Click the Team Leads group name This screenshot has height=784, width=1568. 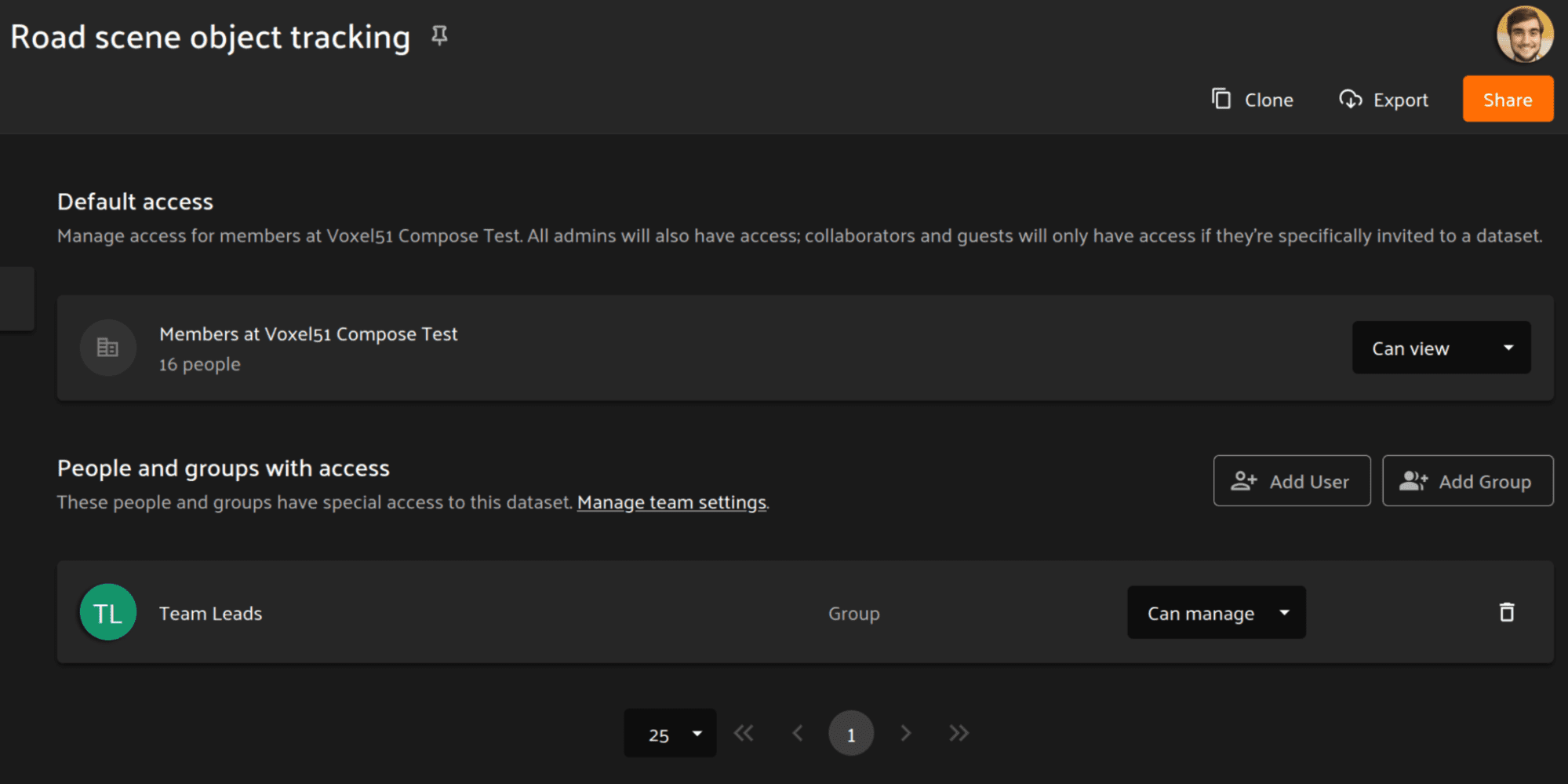click(x=210, y=614)
